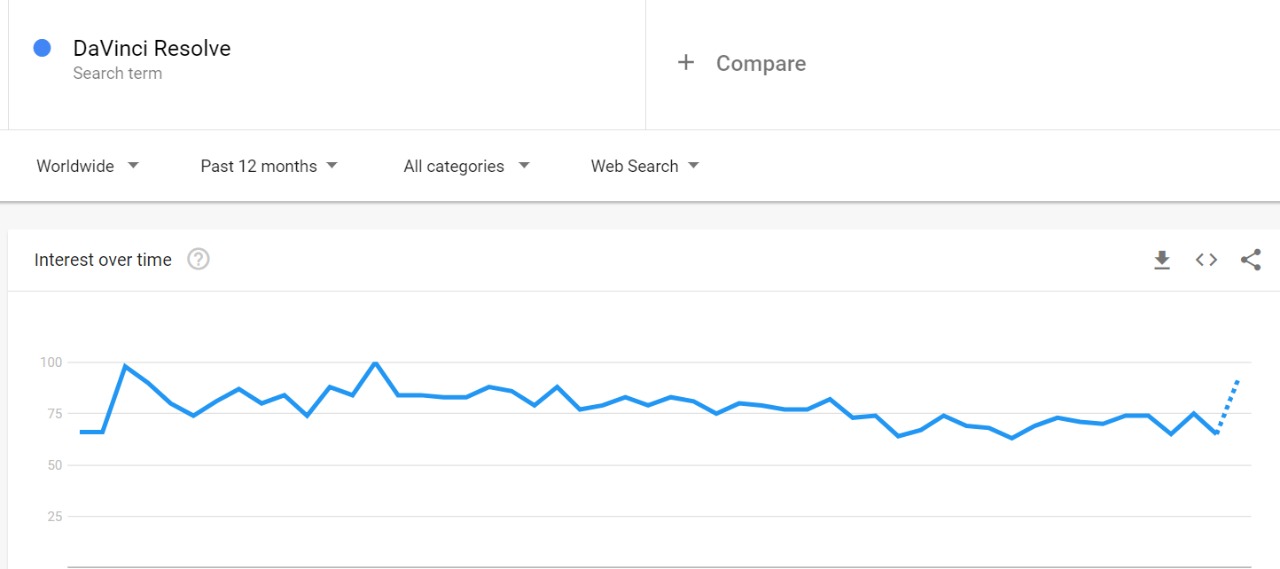Screen dimensions: 1280x569
Task: Open the All categories dropdown
Action: 466,166
